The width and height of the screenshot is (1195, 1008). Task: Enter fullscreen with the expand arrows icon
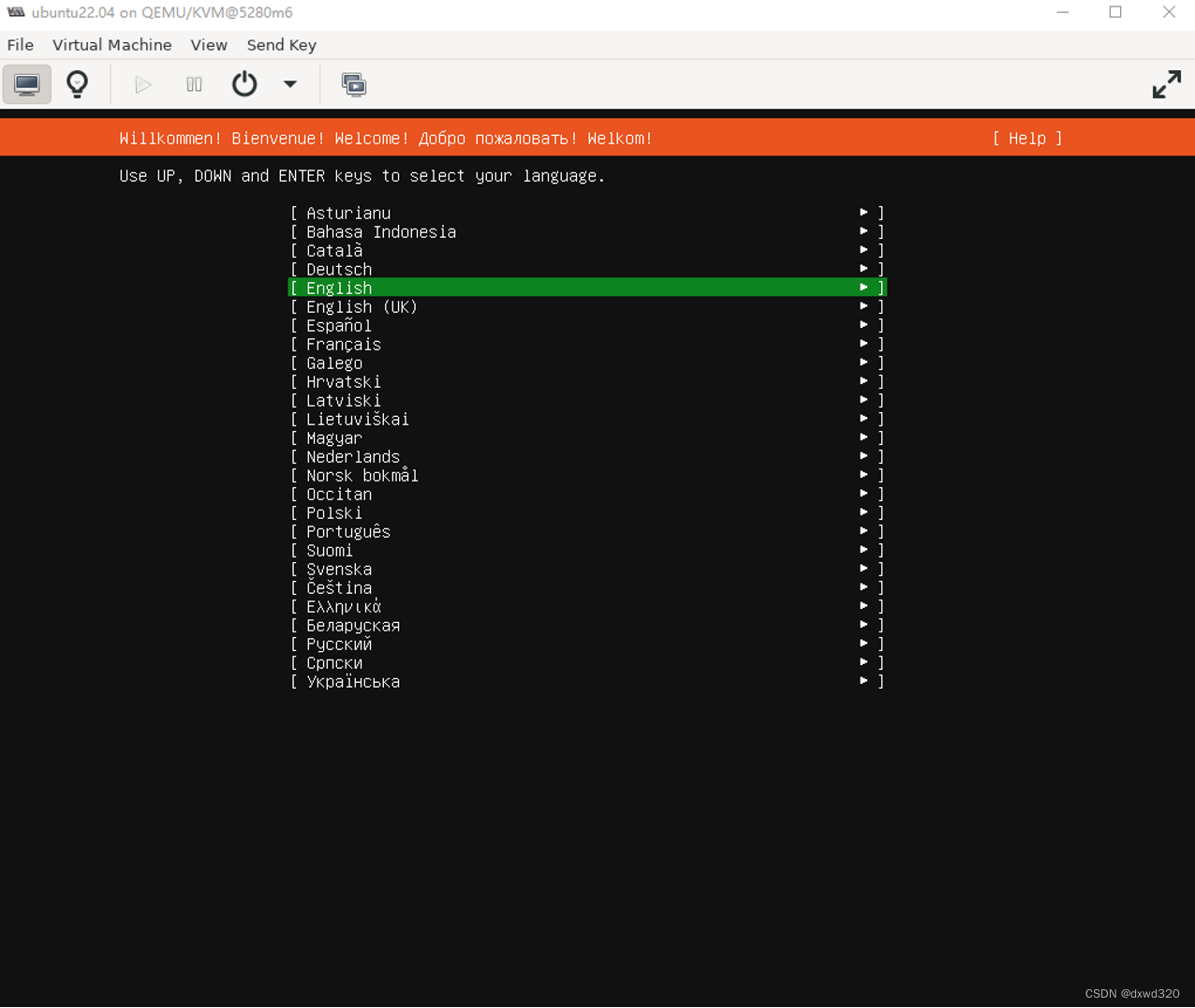coord(1166,84)
